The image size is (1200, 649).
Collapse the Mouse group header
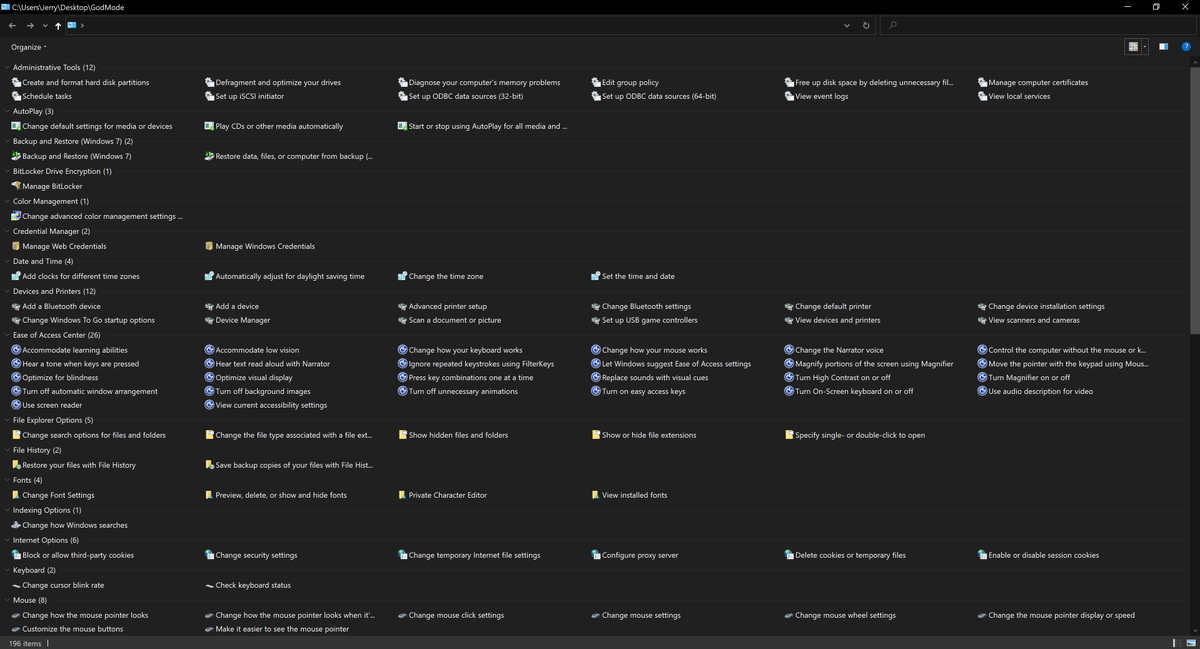[x=7, y=601]
